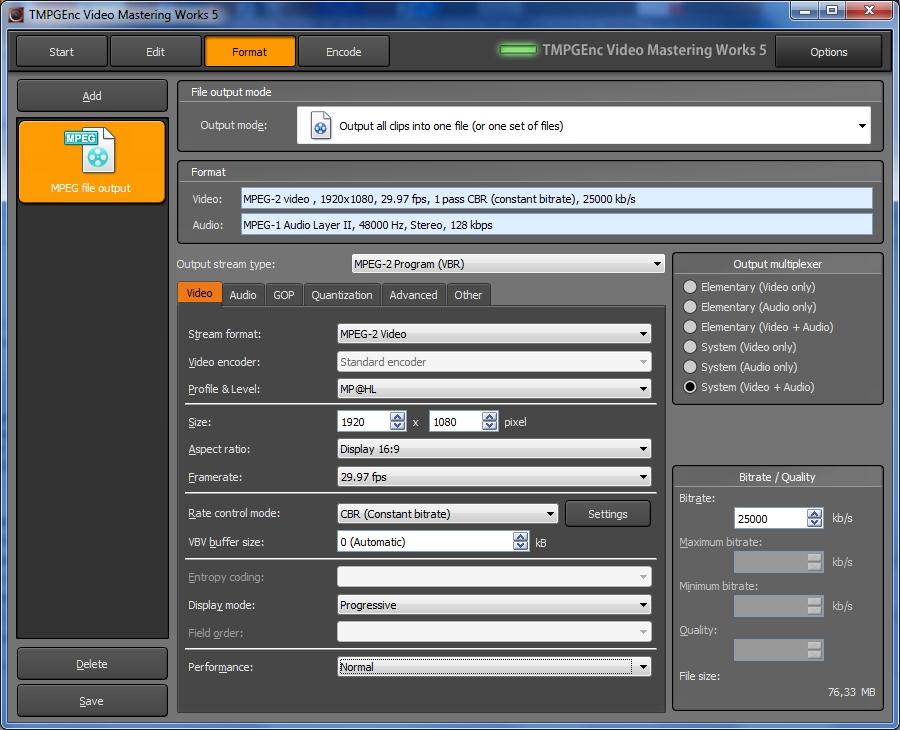The width and height of the screenshot is (900, 730).
Task: Switch to the Advanced tab
Action: click(x=413, y=295)
